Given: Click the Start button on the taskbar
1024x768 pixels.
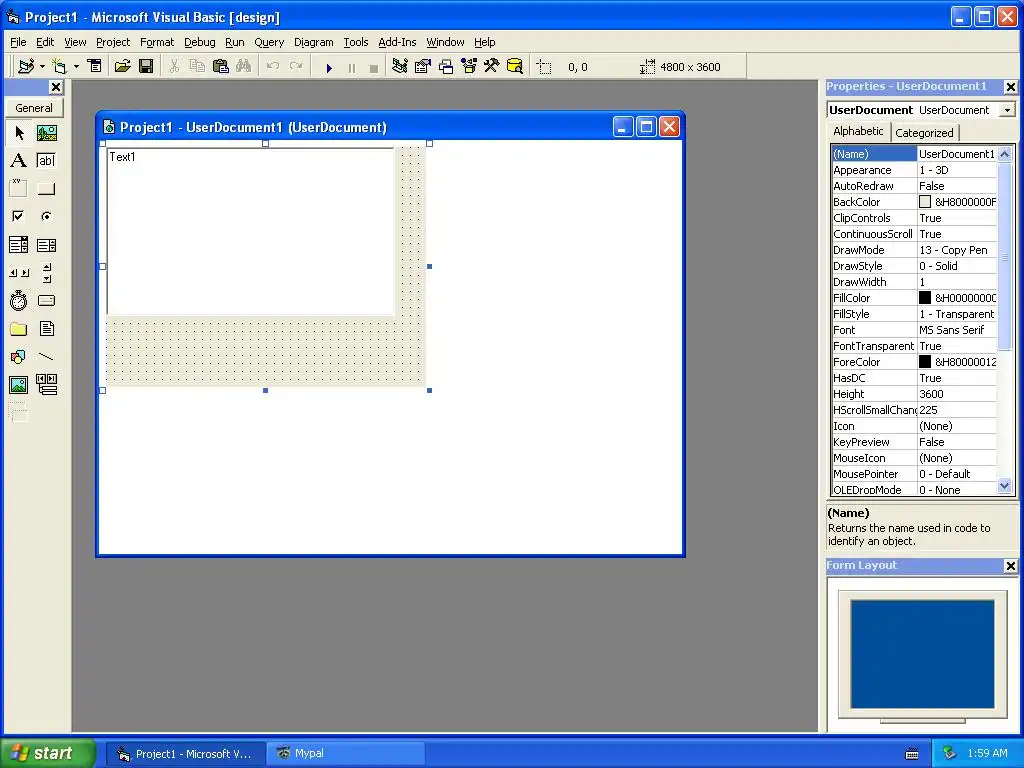Looking at the screenshot, I should coord(48,753).
